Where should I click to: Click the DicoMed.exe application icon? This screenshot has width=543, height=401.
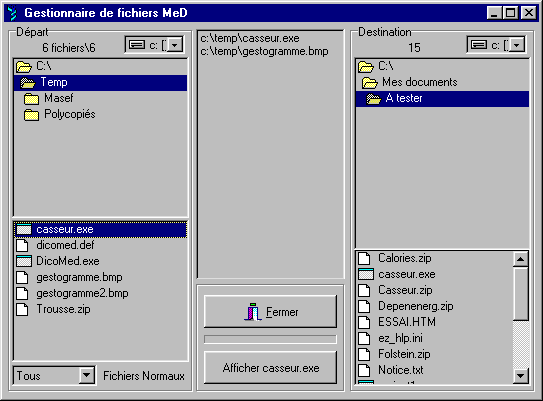(24, 261)
